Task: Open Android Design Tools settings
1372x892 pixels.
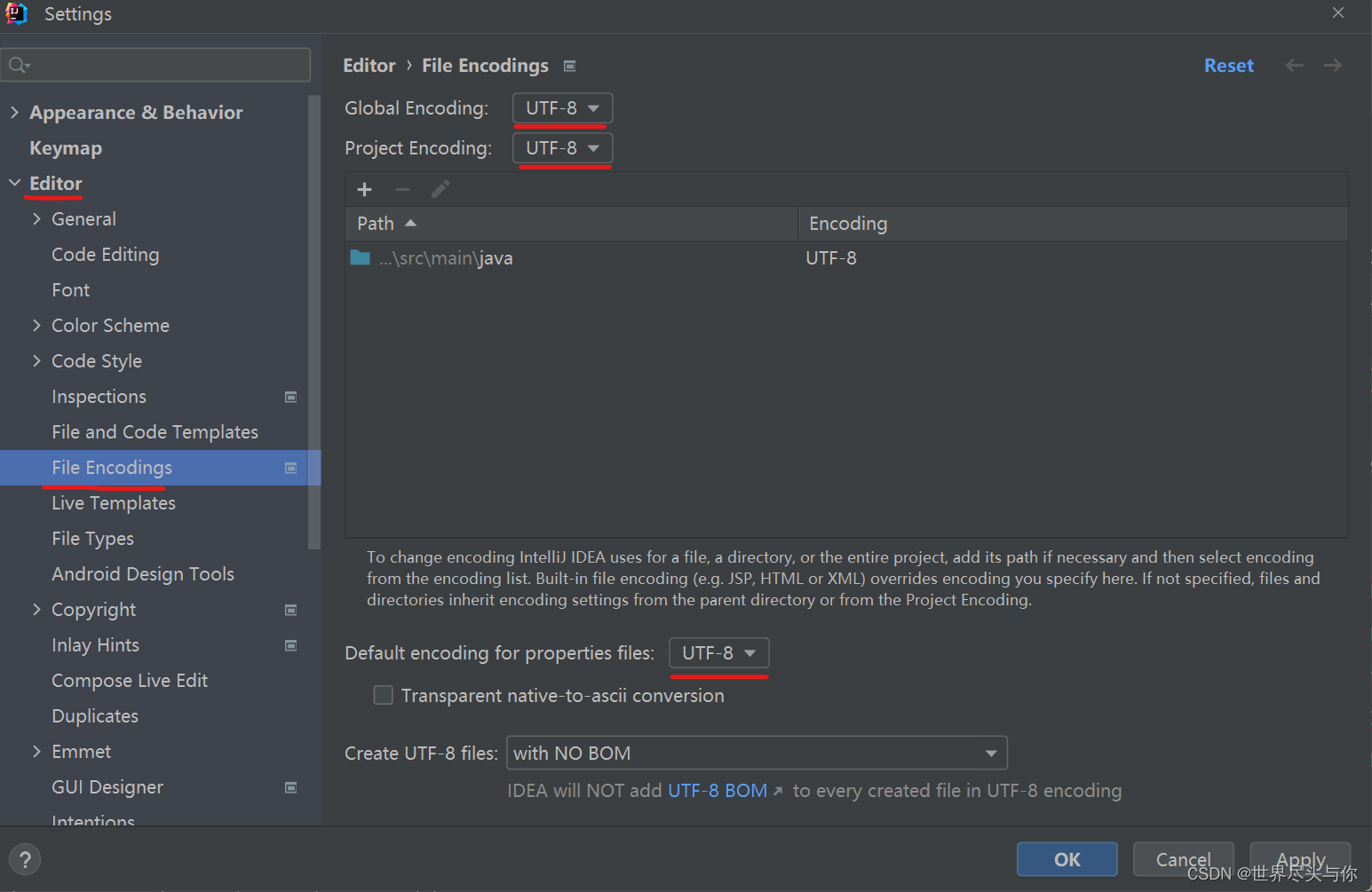Action: coord(143,574)
